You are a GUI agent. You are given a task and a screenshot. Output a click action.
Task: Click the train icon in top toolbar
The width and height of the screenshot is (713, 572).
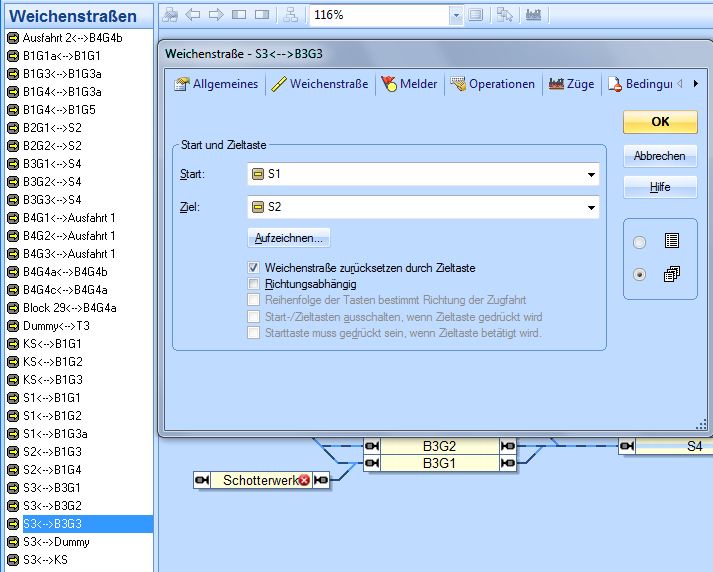[x=533, y=15]
